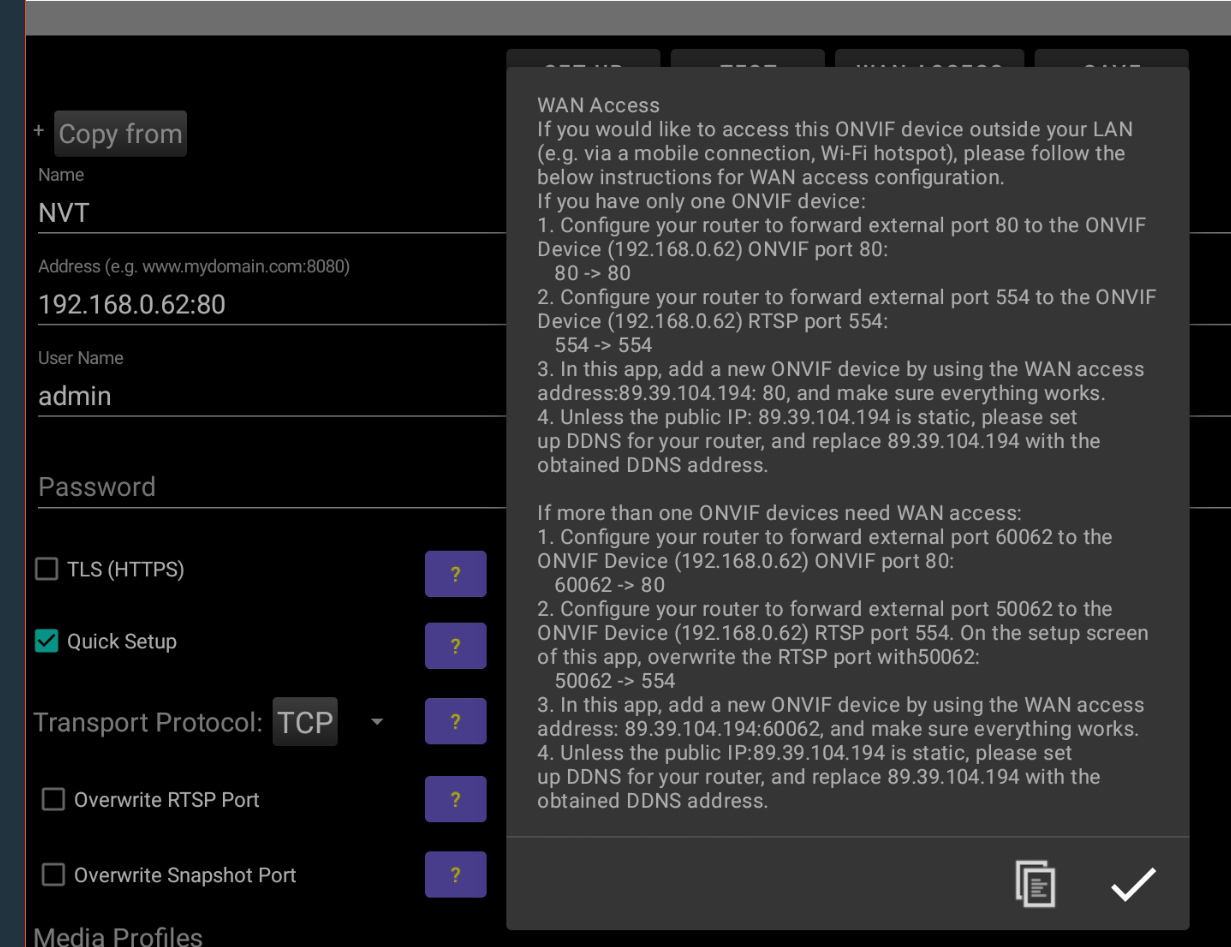Image resolution: width=1231 pixels, height=947 pixels.
Task: Copy WAN access instructions using the copy icon
Action: tap(1035, 884)
